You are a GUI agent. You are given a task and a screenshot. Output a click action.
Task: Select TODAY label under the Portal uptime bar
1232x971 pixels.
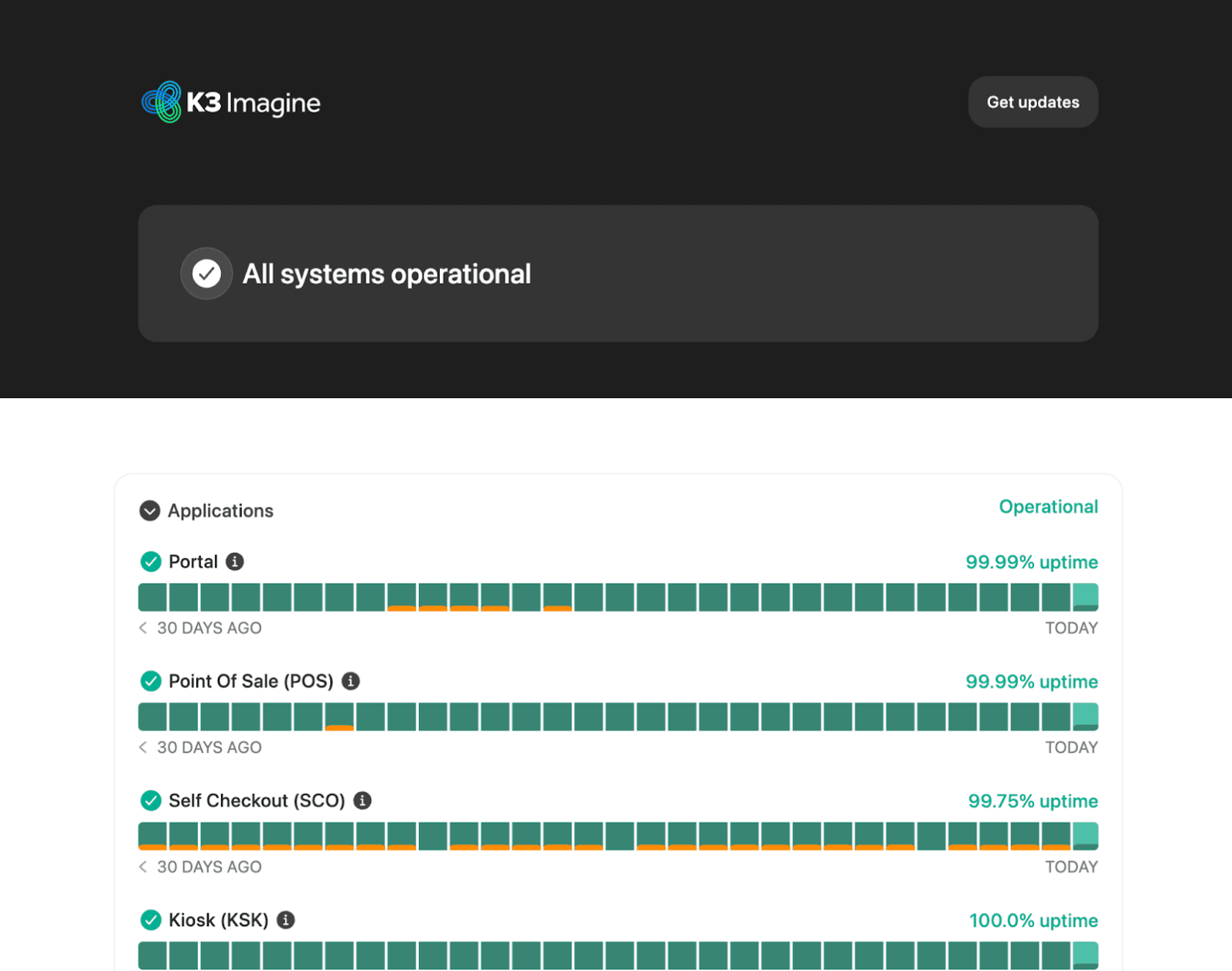pyautogui.click(x=1071, y=628)
